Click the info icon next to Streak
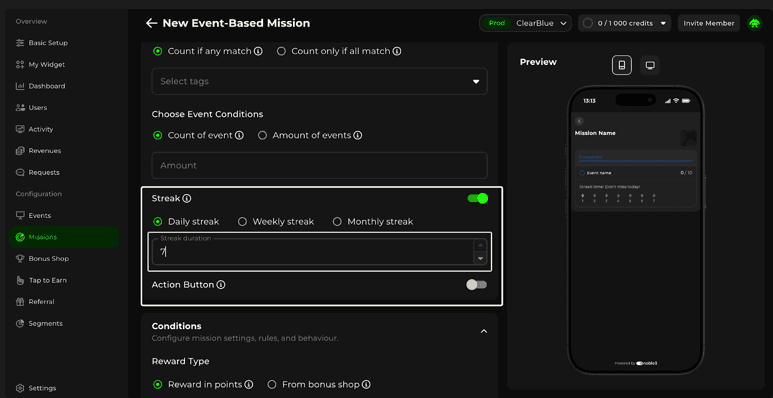The image size is (773, 398). (x=187, y=199)
